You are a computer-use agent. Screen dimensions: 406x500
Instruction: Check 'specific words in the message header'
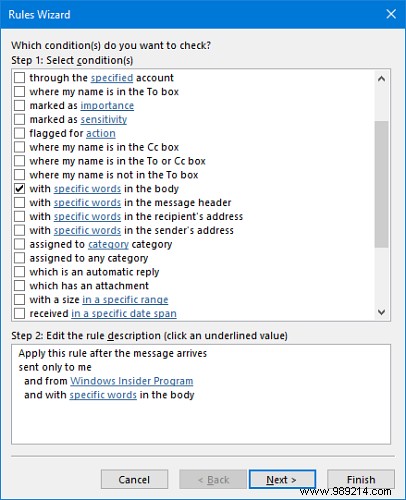(19, 202)
